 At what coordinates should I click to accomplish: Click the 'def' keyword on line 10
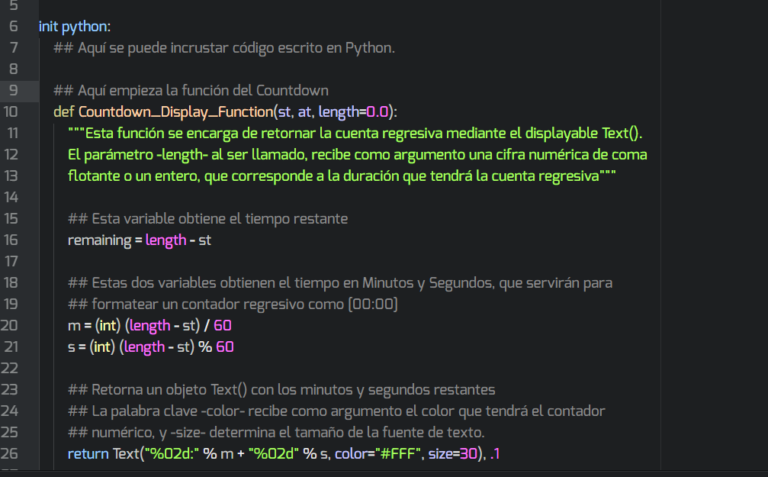pos(64,111)
